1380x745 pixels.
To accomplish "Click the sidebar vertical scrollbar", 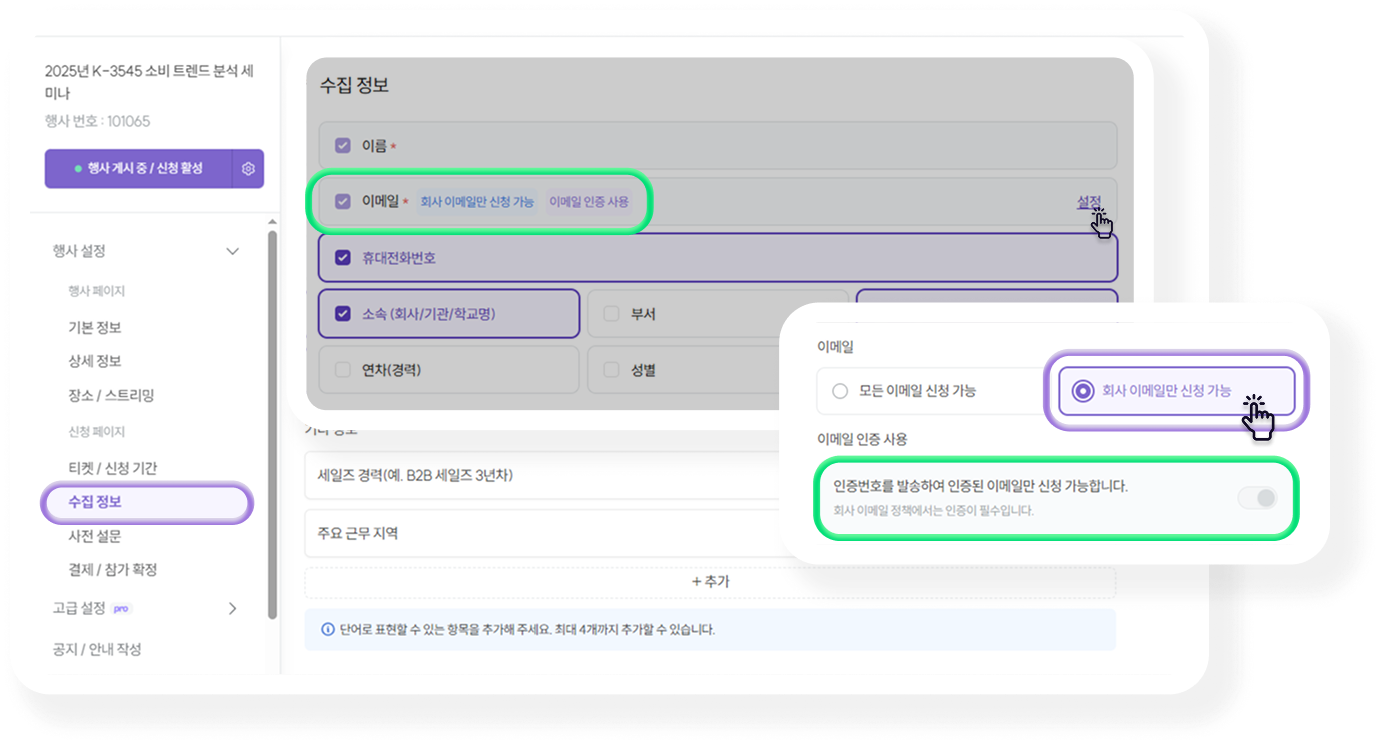I will pyautogui.click(x=273, y=425).
